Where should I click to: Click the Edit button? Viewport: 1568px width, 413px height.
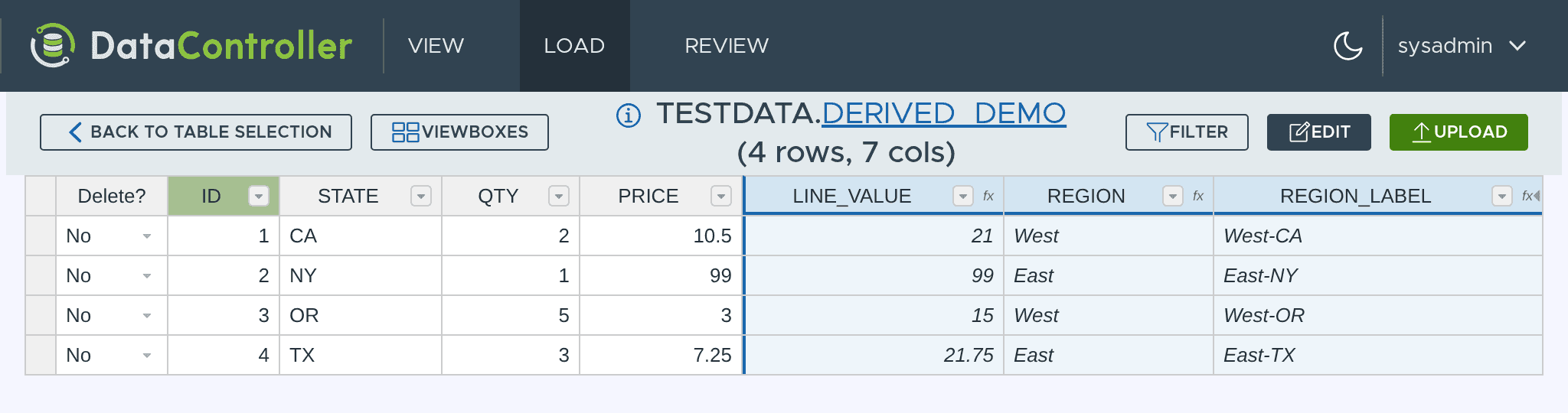1319,132
